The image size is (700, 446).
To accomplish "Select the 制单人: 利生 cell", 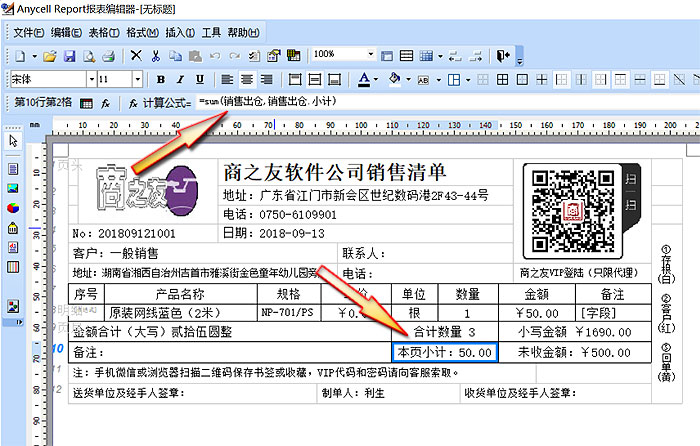I will (388, 393).
